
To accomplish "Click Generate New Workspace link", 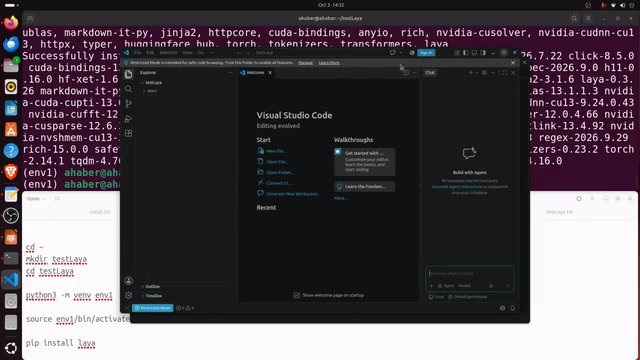I will coord(288,193).
